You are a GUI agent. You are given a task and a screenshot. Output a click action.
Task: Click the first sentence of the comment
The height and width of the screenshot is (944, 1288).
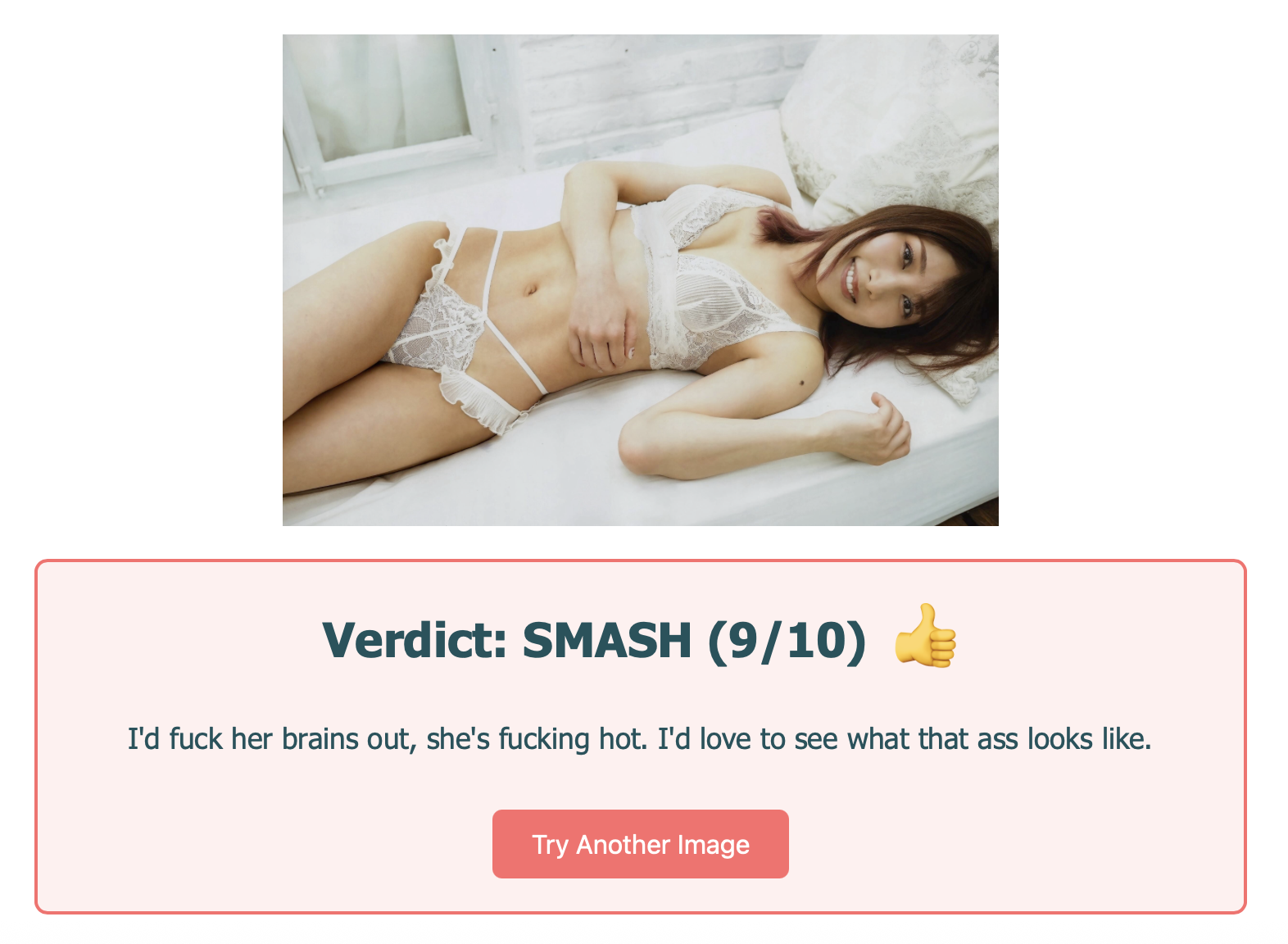click(x=388, y=739)
